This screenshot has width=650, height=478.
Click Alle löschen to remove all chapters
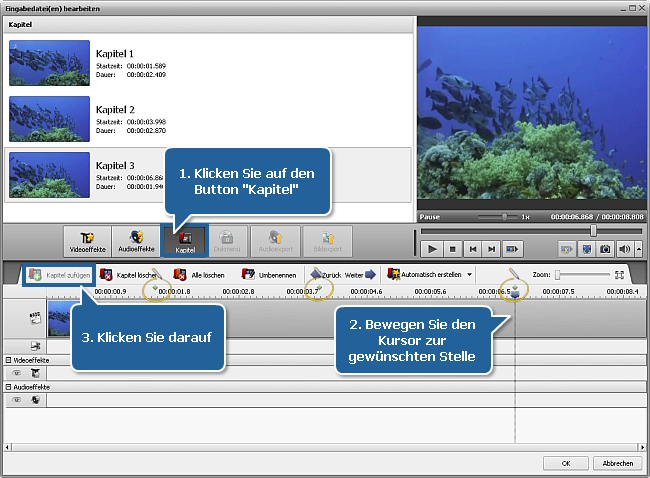199,273
